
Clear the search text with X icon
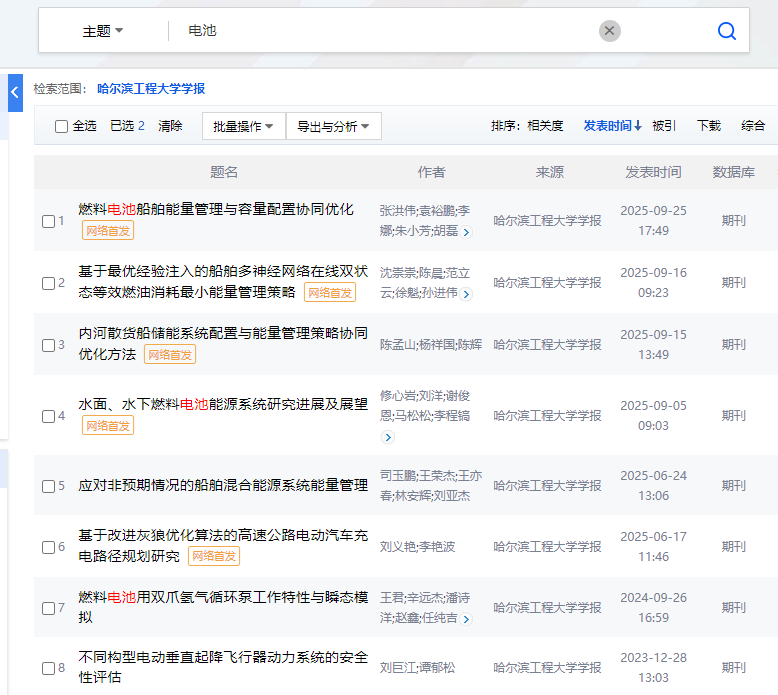pos(609,31)
